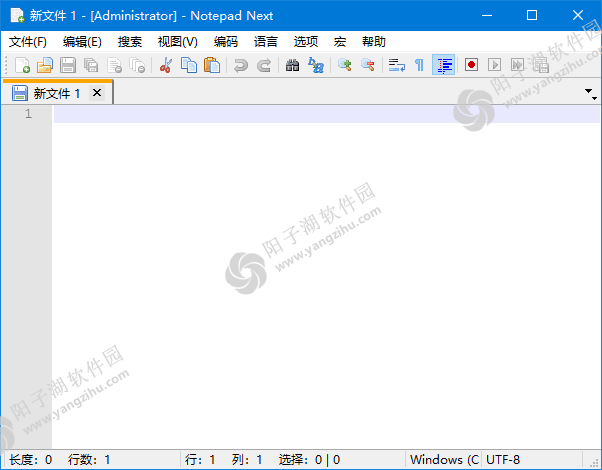Image resolution: width=602 pixels, height=470 pixels.
Task: Open 文件(F) menu
Action: click(28, 41)
